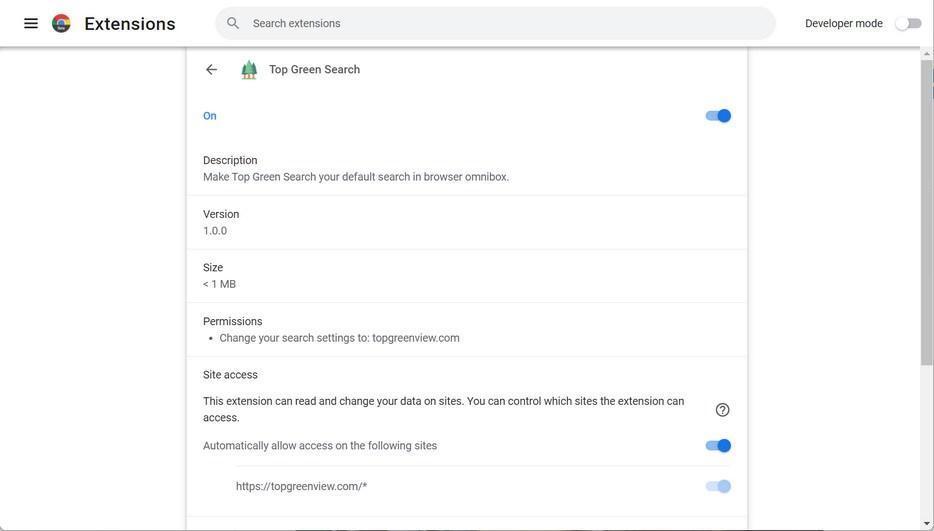934x531 pixels.
Task: Go back using the arrow icon
Action: (211, 70)
